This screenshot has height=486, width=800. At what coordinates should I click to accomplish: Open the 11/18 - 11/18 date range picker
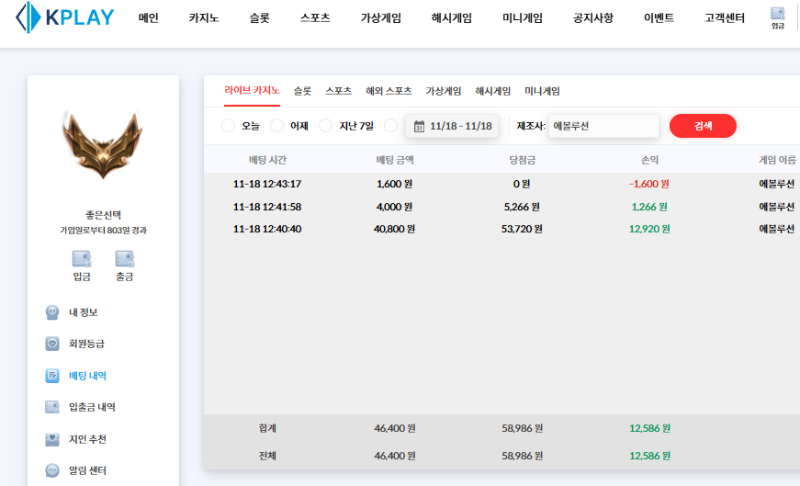(452, 126)
